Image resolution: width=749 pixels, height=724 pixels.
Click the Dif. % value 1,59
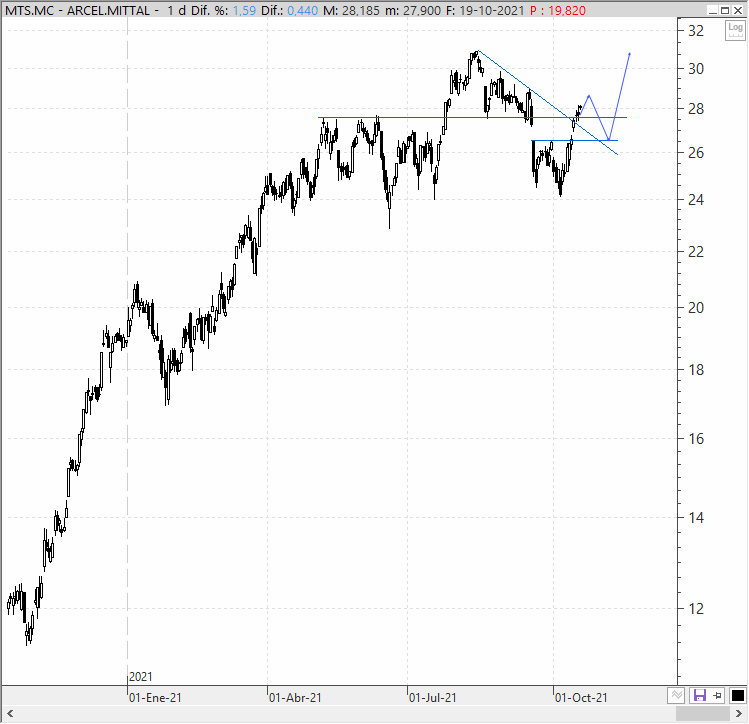[245, 11]
